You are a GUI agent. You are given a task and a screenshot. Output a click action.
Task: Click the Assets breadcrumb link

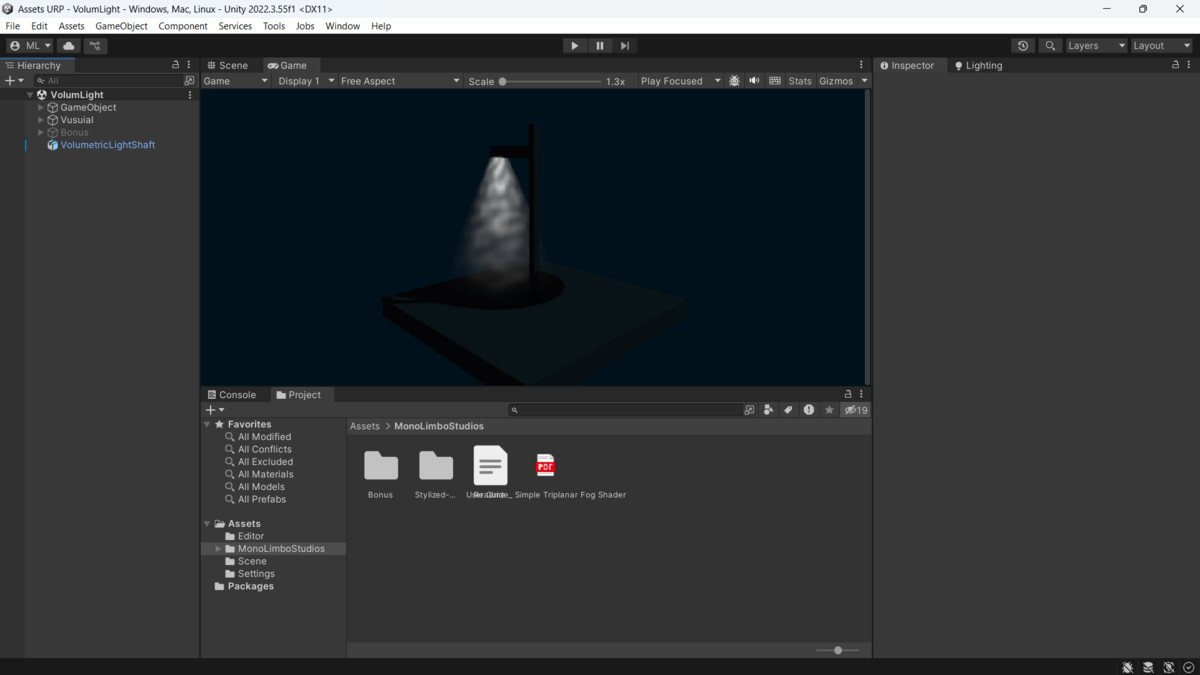[365, 425]
